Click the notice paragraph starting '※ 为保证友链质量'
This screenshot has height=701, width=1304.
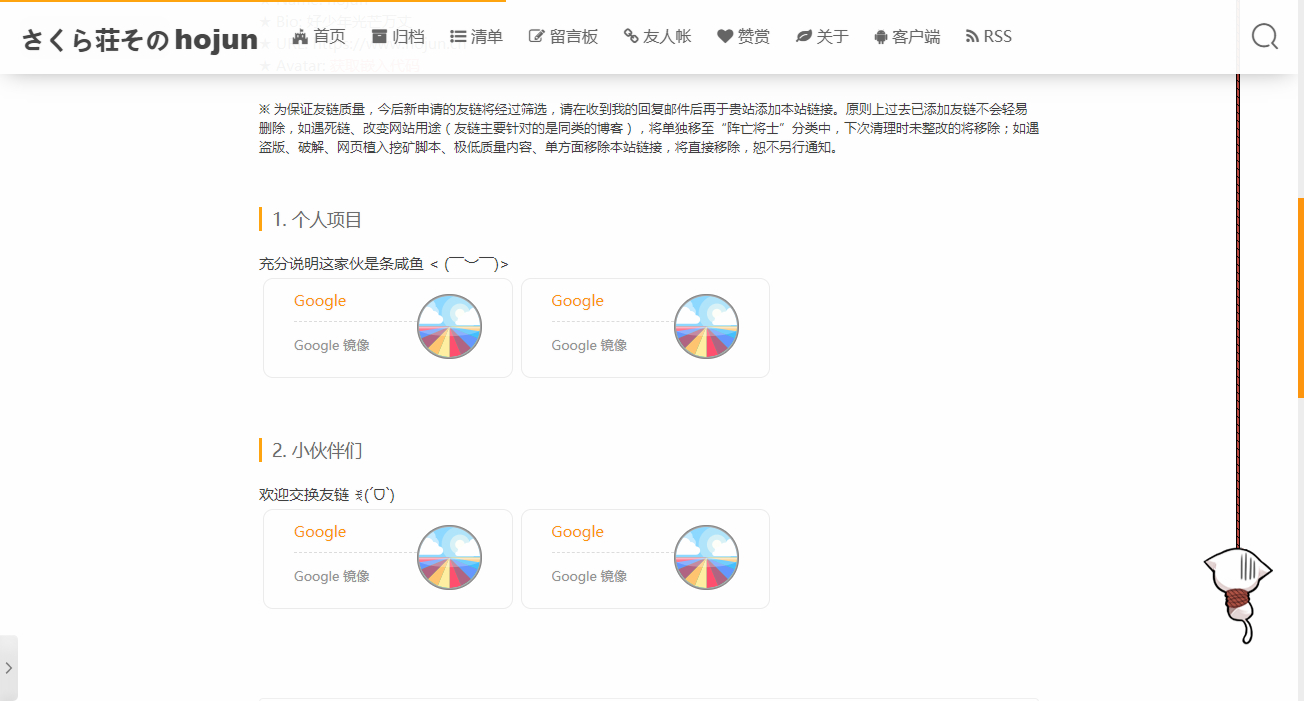coord(649,128)
